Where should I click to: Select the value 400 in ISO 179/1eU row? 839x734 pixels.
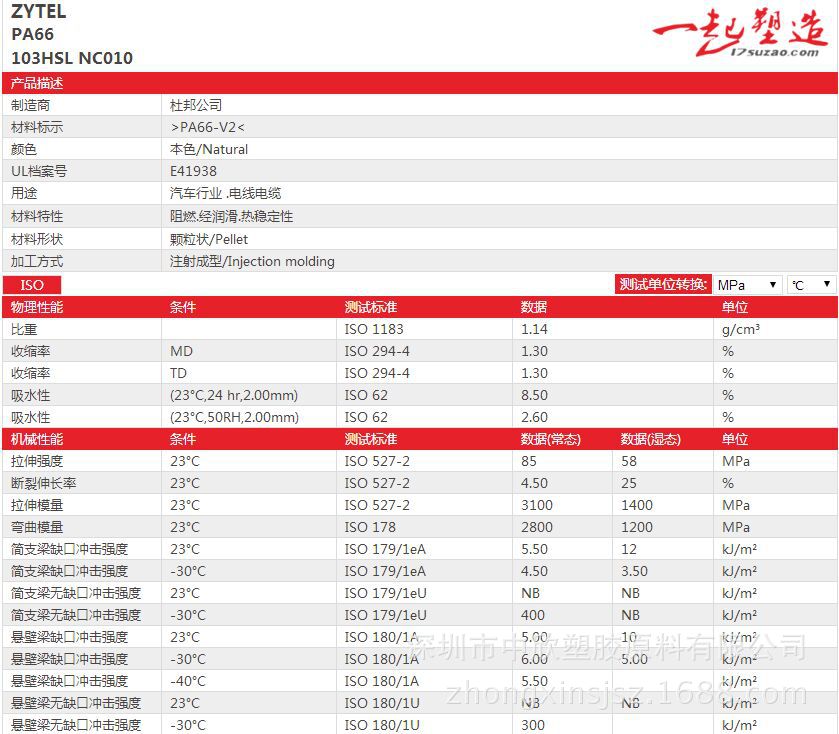pyautogui.click(x=532, y=615)
